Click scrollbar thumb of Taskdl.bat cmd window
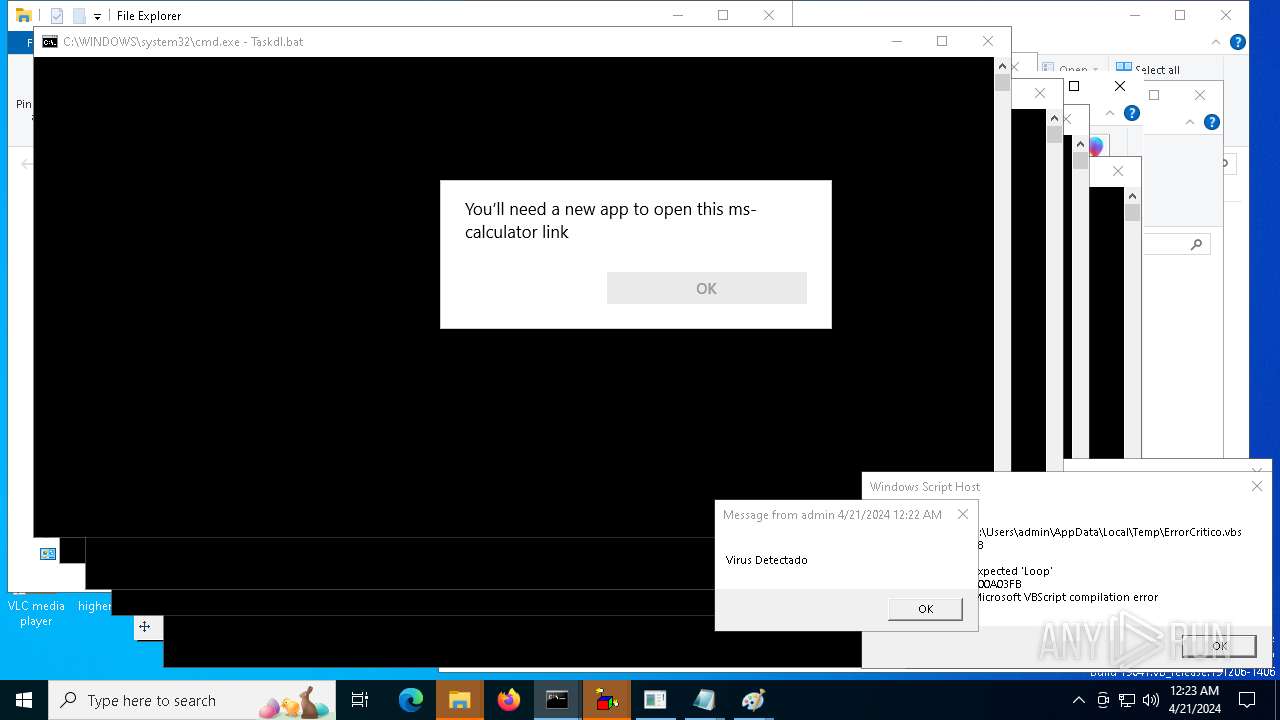Viewport: 1280px width, 720px height. click(1002, 83)
